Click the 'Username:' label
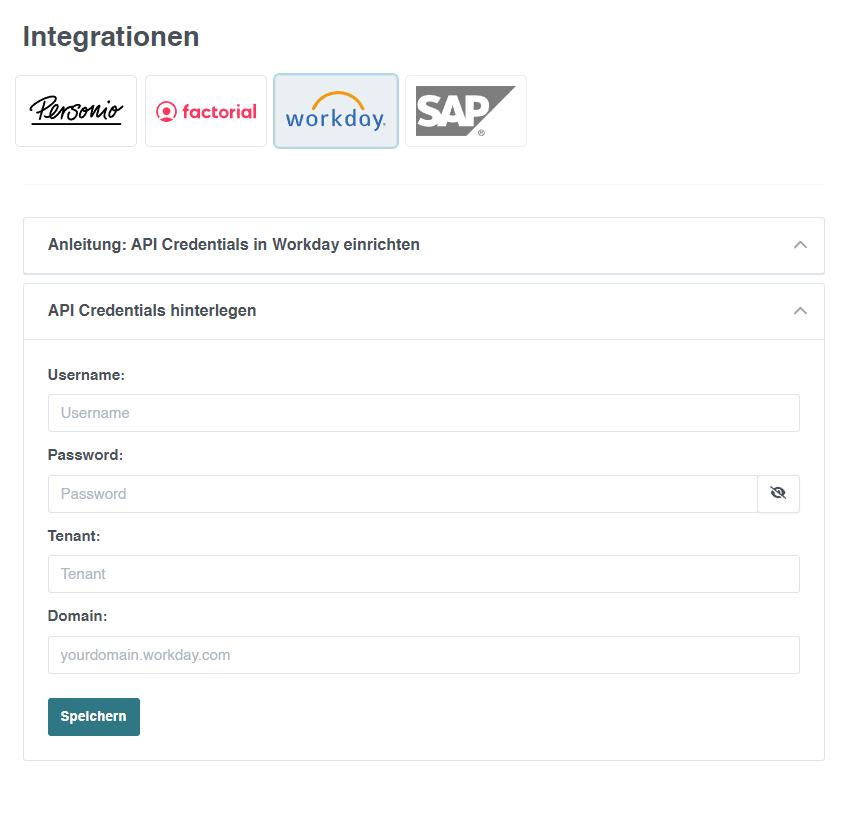The height and width of the screenshot is (814, 846). [86, 375]
